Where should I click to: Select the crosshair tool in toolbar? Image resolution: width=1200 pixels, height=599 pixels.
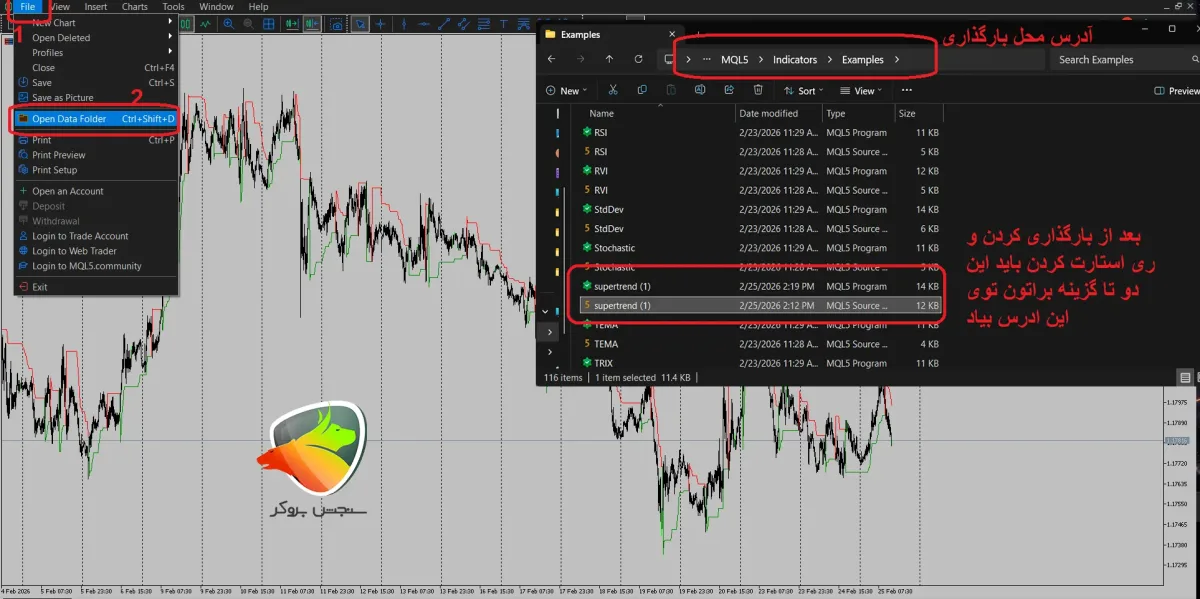coord(380,23)
